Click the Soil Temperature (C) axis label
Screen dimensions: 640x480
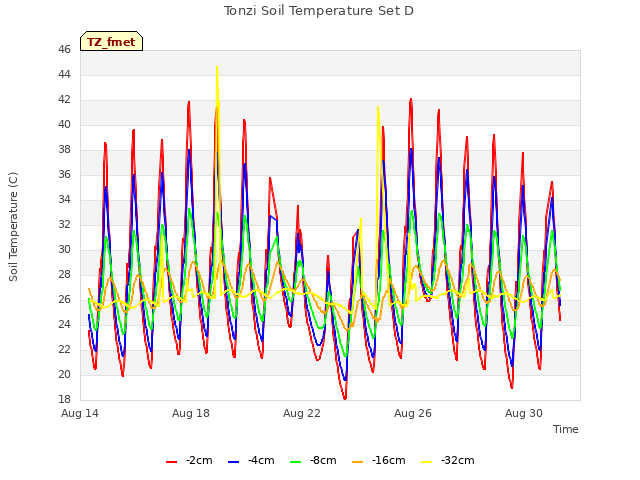[x=13, y=227]
